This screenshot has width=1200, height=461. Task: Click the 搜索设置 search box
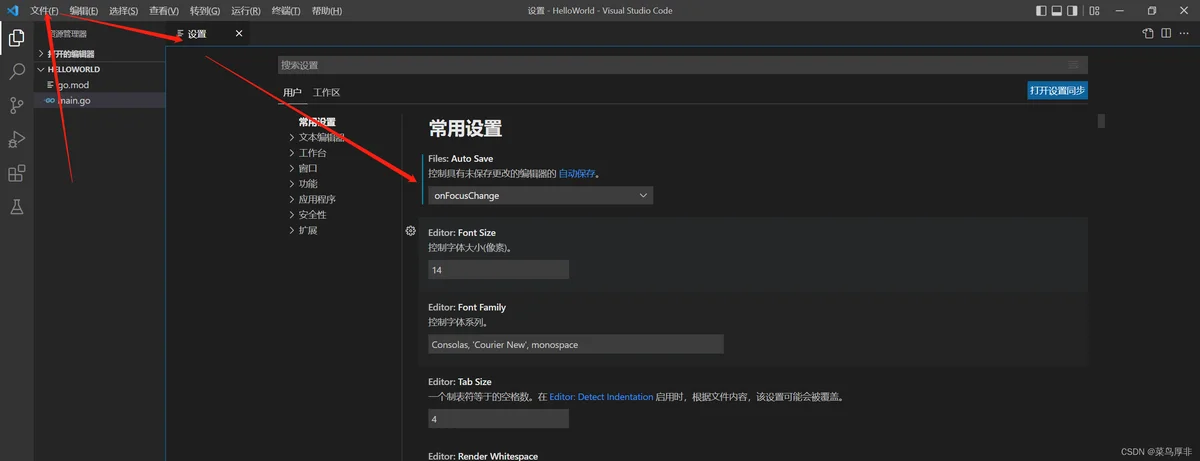tap(682, 65)
